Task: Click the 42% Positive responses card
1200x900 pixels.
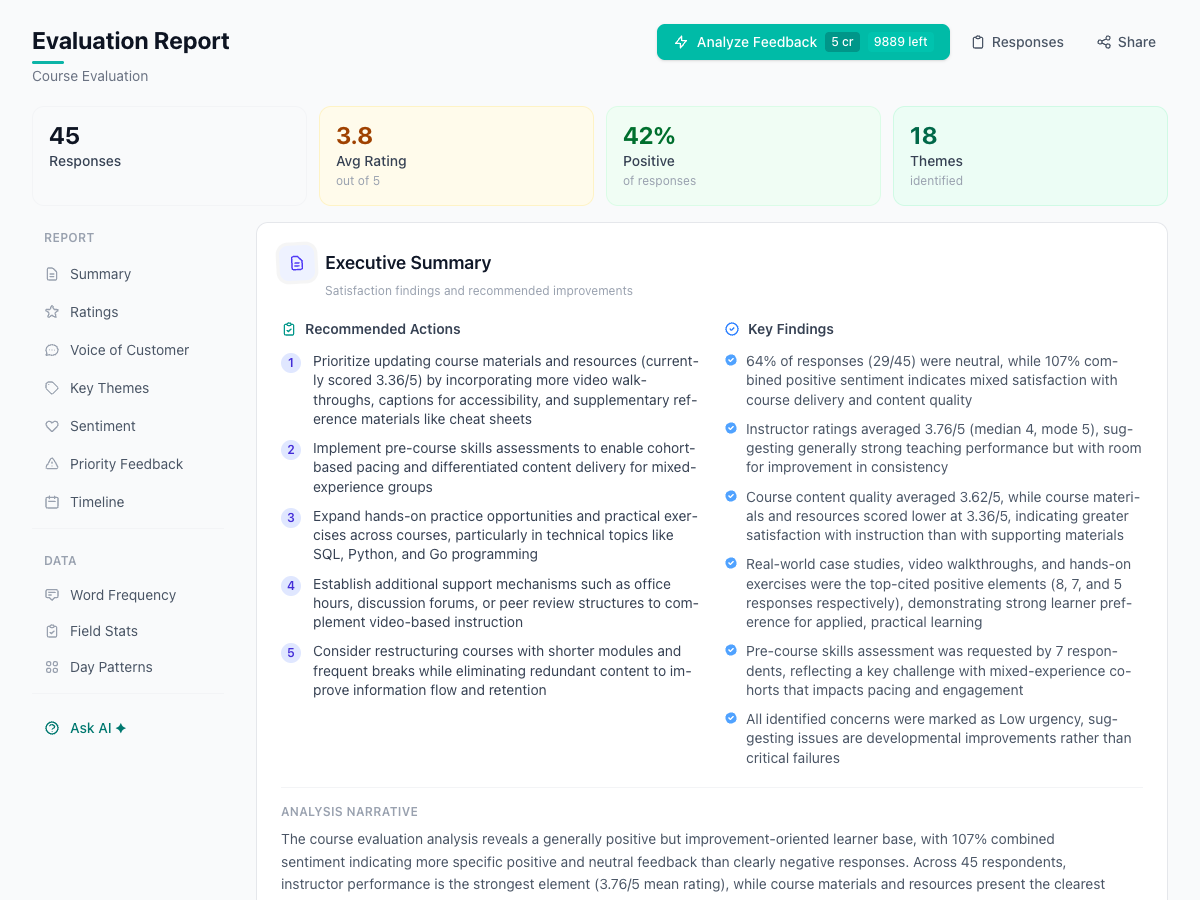Action: click(x=743, y=155)
